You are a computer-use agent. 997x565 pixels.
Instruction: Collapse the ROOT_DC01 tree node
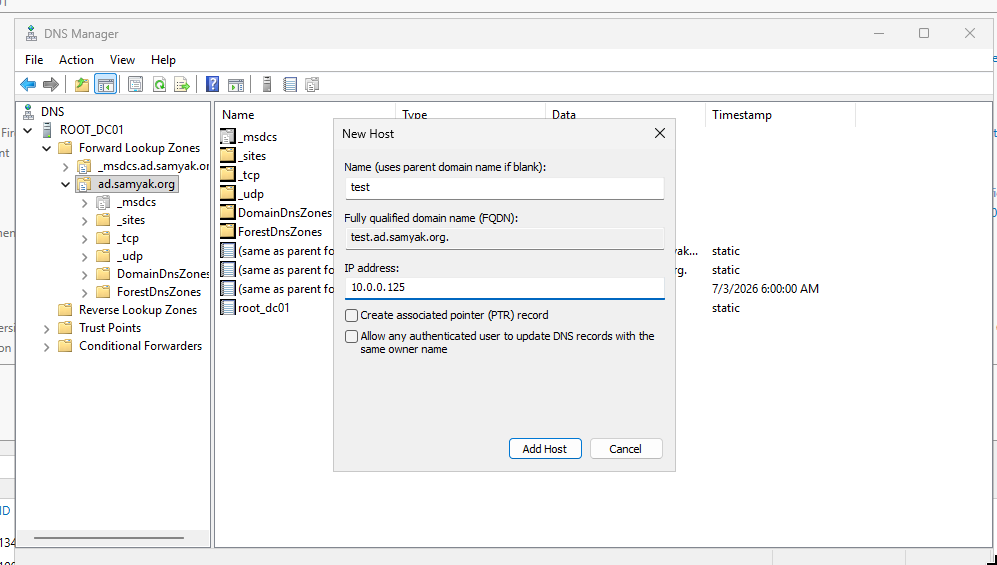click(x=28, y=130)
